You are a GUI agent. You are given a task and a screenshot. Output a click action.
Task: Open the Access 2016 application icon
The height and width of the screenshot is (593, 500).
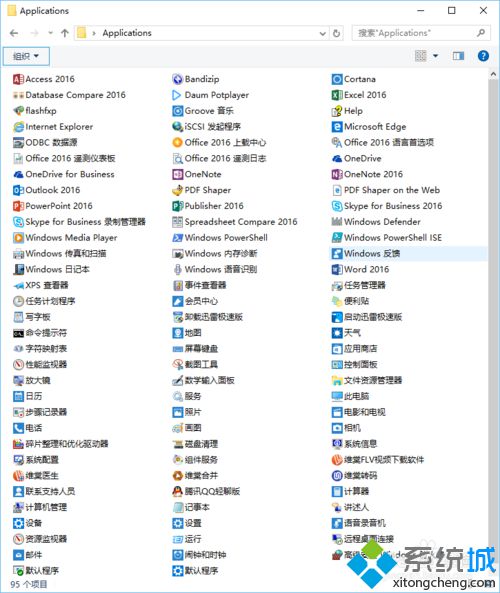click(x=18, y=79)
